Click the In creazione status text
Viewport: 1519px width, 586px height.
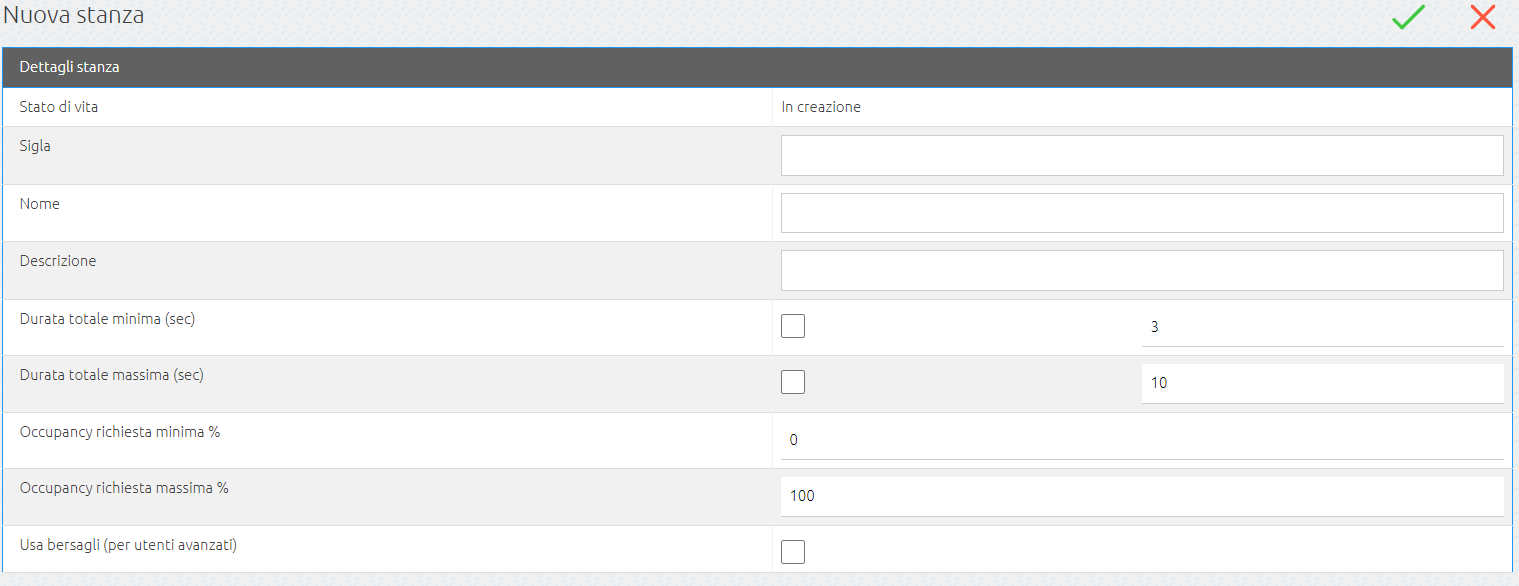point(821,107)
